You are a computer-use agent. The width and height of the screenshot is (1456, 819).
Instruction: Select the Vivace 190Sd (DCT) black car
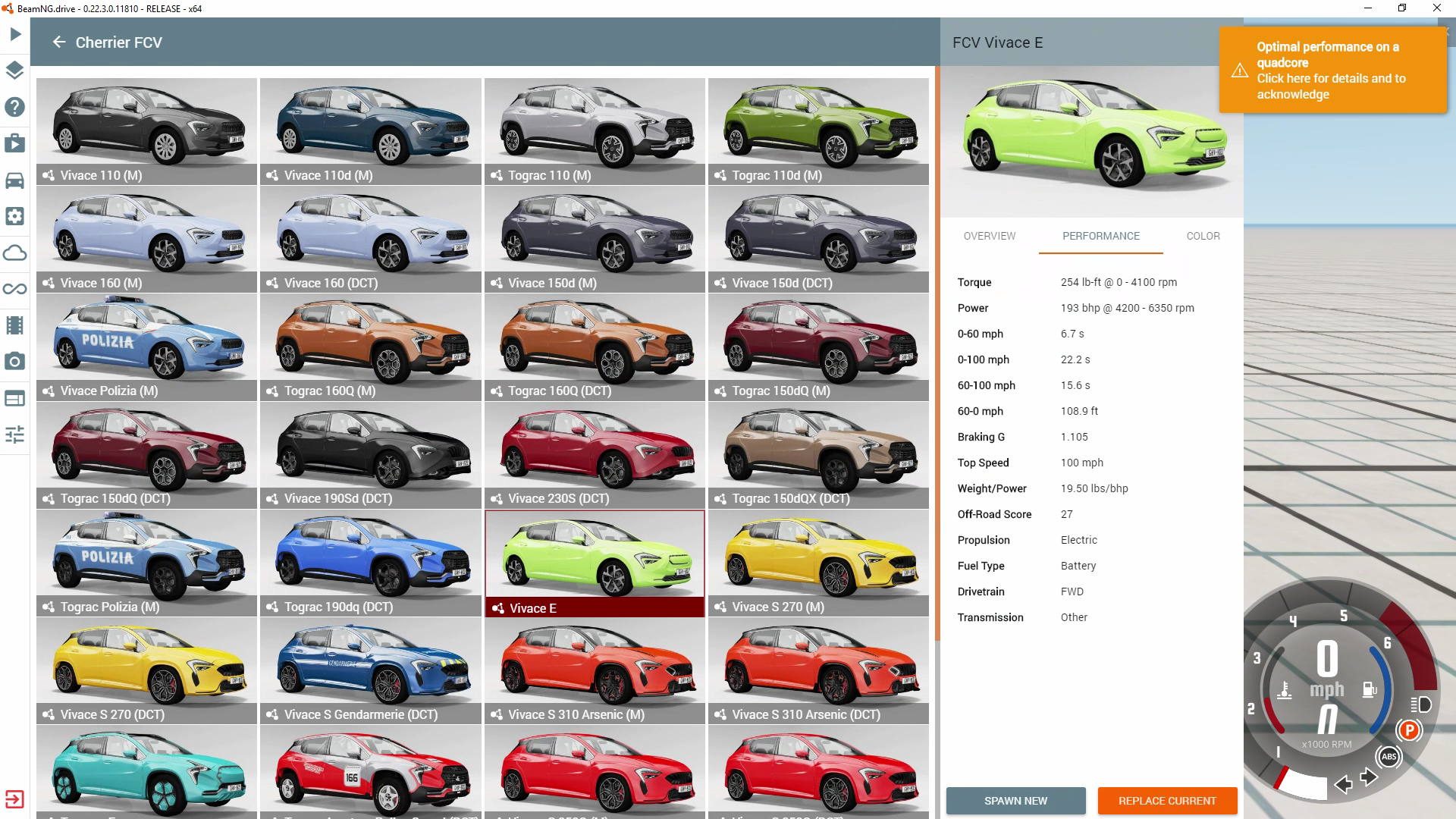point(371,455)
